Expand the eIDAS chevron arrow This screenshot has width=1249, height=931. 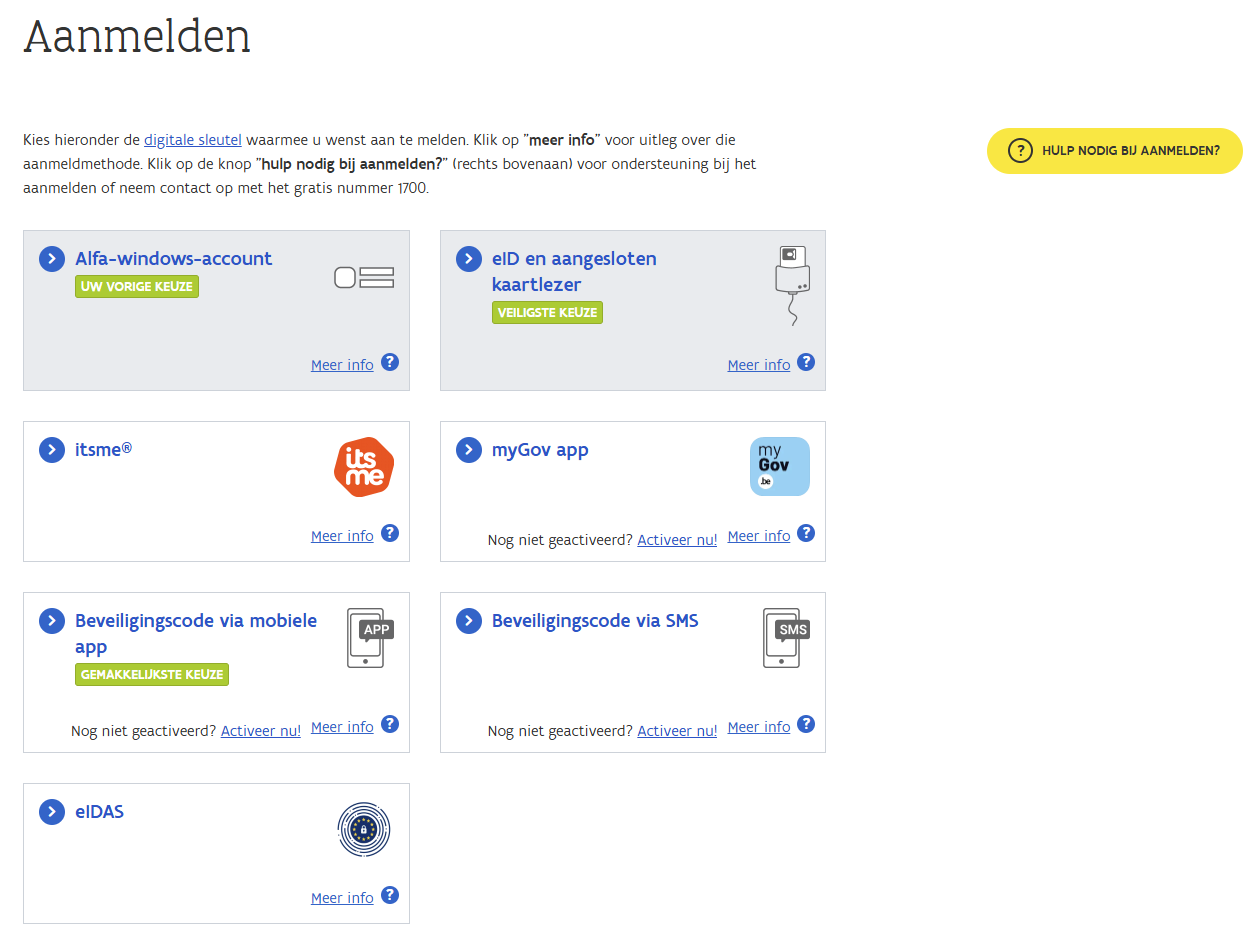click(x=52, y=812)
